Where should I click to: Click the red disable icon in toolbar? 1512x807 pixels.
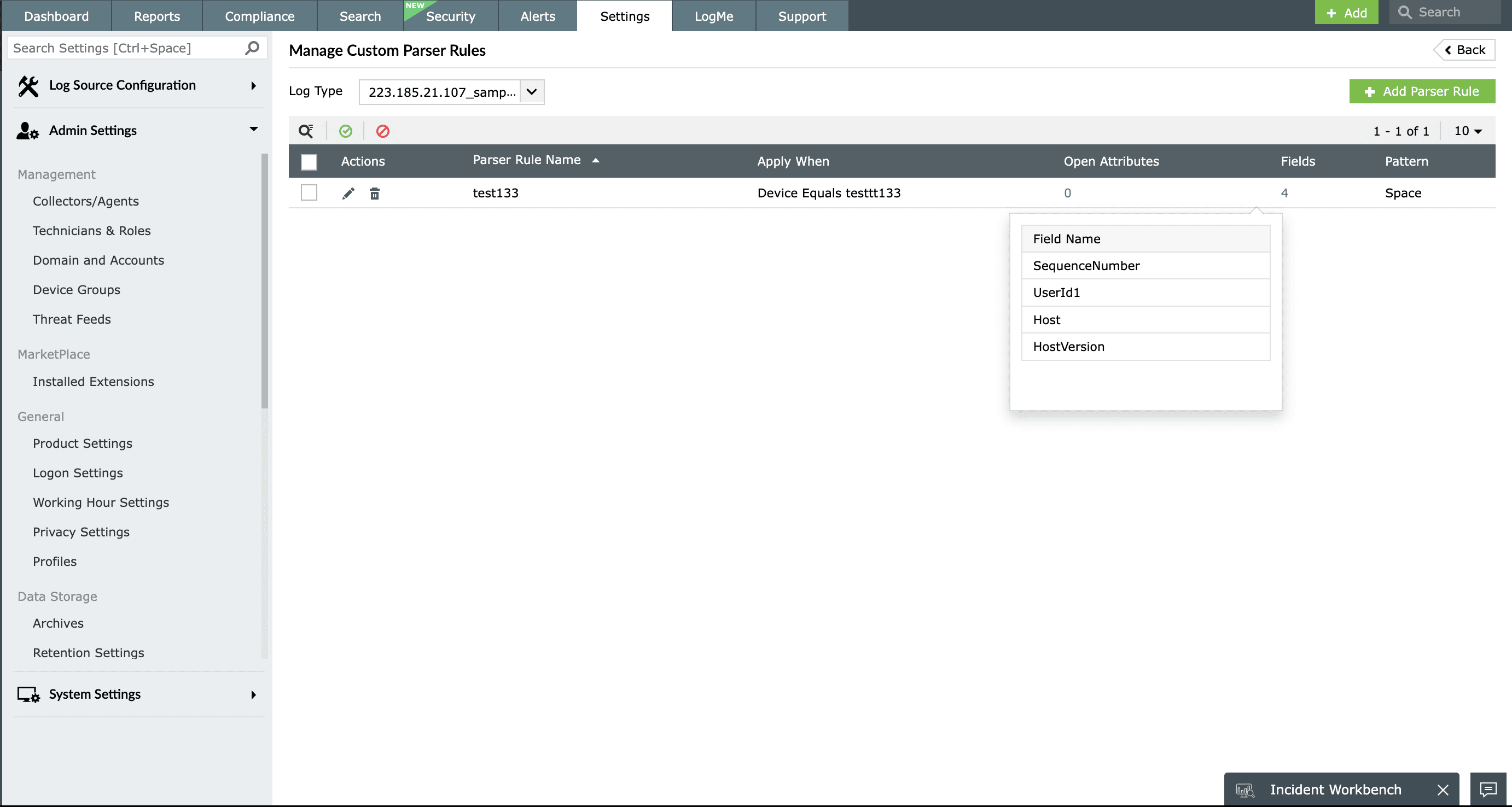pyautogui.click(x=383, y=131)
